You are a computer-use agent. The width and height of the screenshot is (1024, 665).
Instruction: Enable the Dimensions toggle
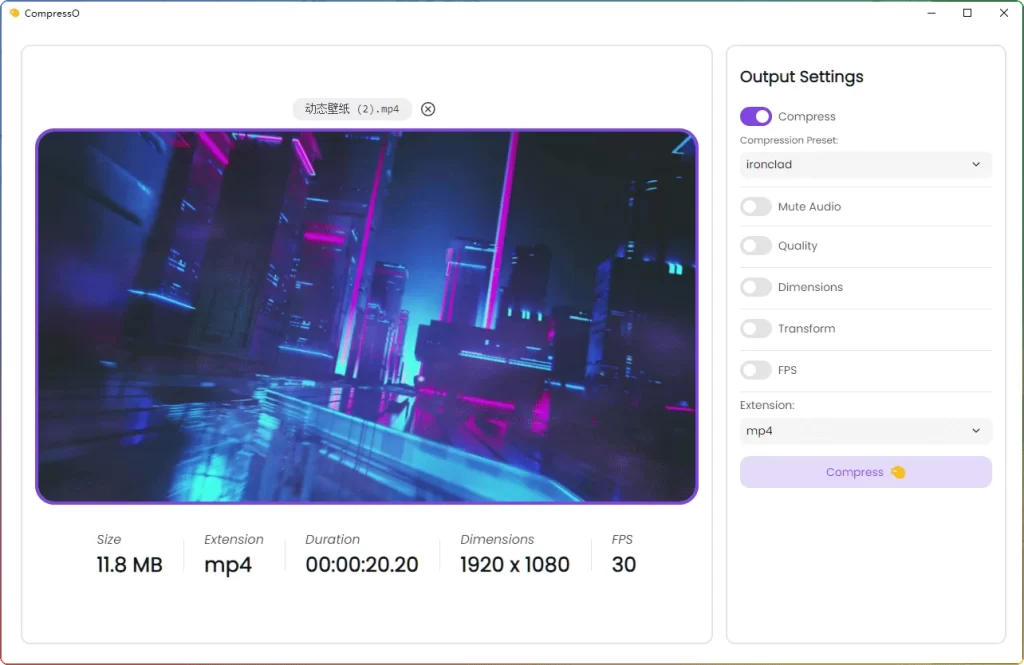coord(756,287)
